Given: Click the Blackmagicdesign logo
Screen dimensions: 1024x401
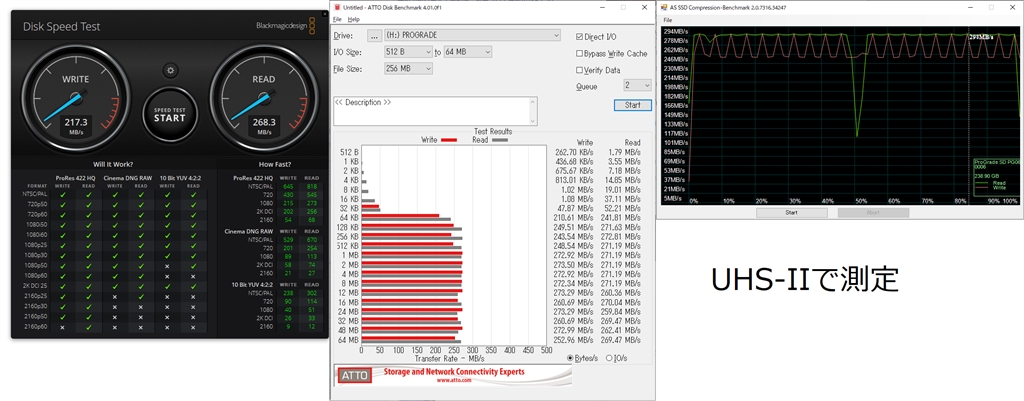Looking at the screenshot, I should tap(285, 26).
